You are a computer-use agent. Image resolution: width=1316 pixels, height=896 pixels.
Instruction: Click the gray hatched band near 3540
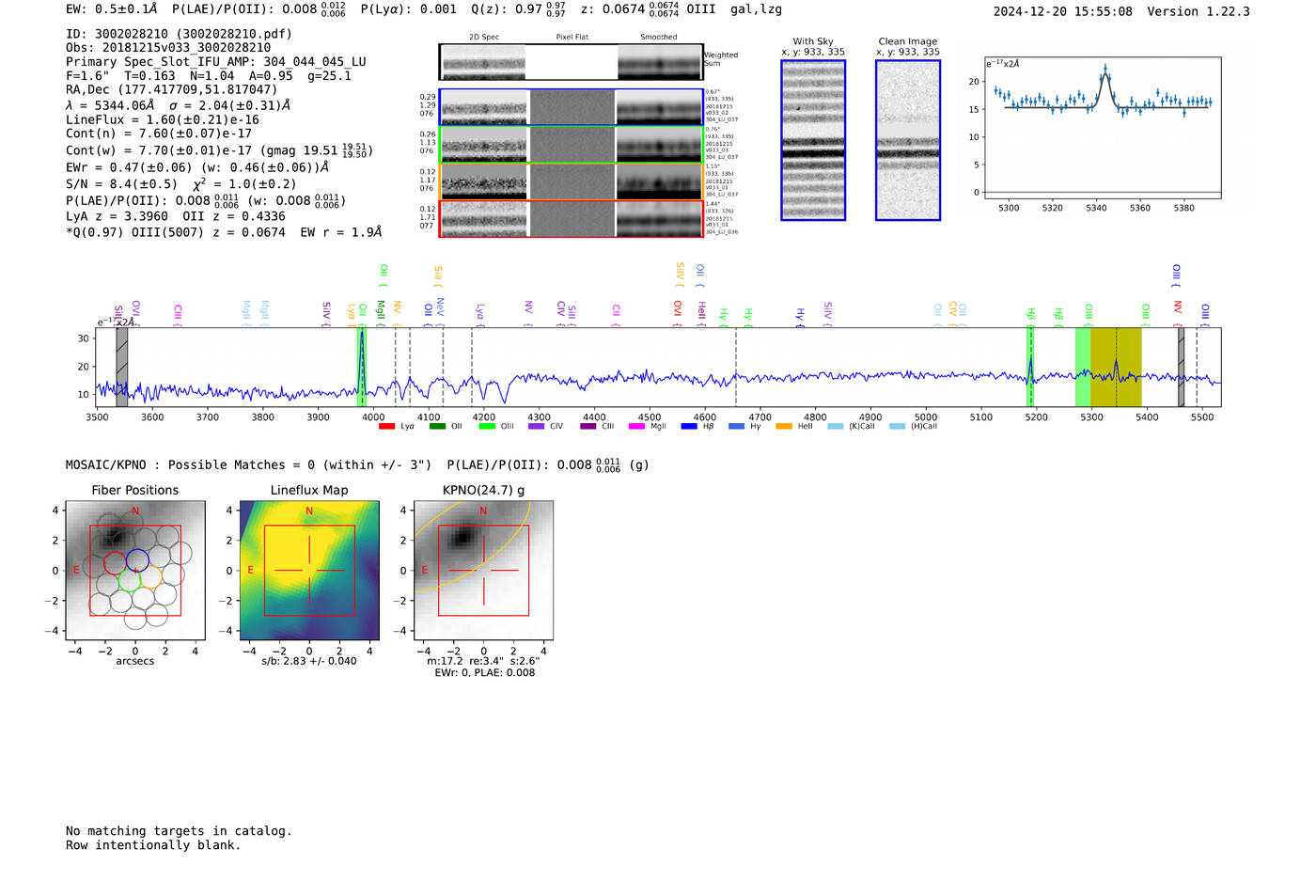pyautogui.click(x=122, y=368)
